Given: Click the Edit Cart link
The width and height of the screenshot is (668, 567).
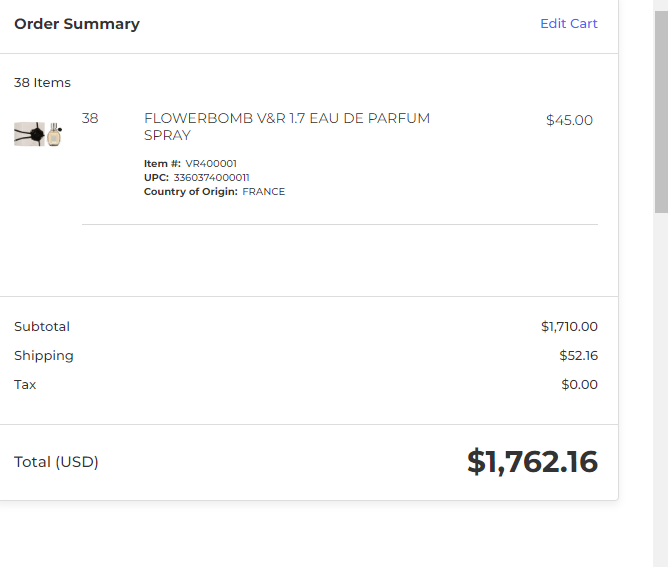Looking at the screenshot, I should coord(569,23).
